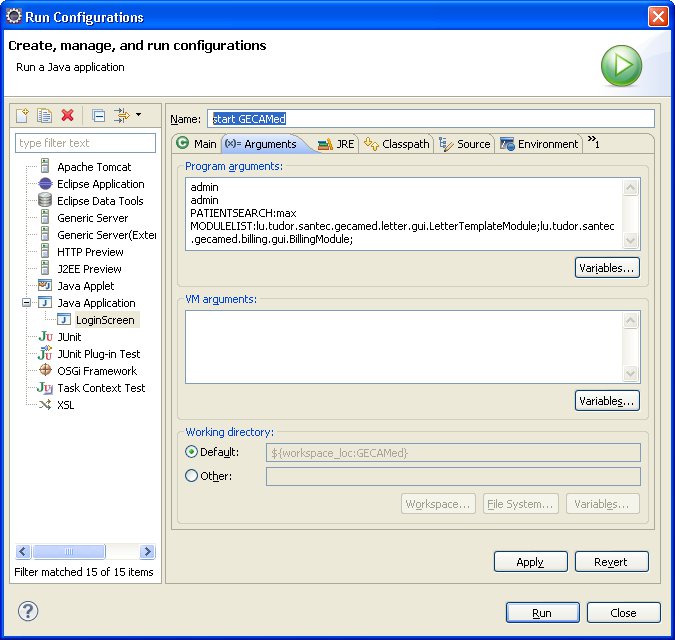
Task: Choose the Other working directory radio
Action: 192,476
